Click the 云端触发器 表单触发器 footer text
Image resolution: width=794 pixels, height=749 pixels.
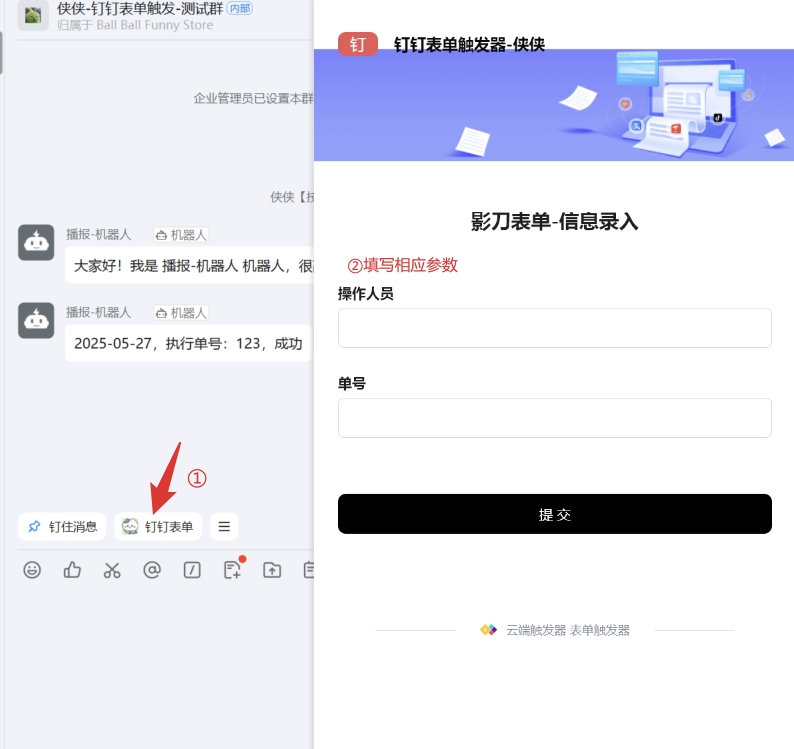pyautogui.click(x=568, y=630)
